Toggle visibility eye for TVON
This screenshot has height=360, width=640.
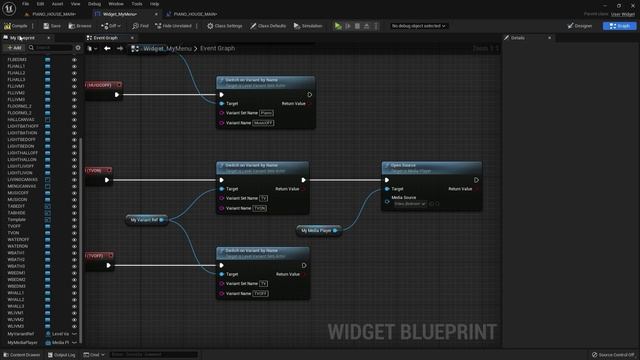[x=74, y=233]
